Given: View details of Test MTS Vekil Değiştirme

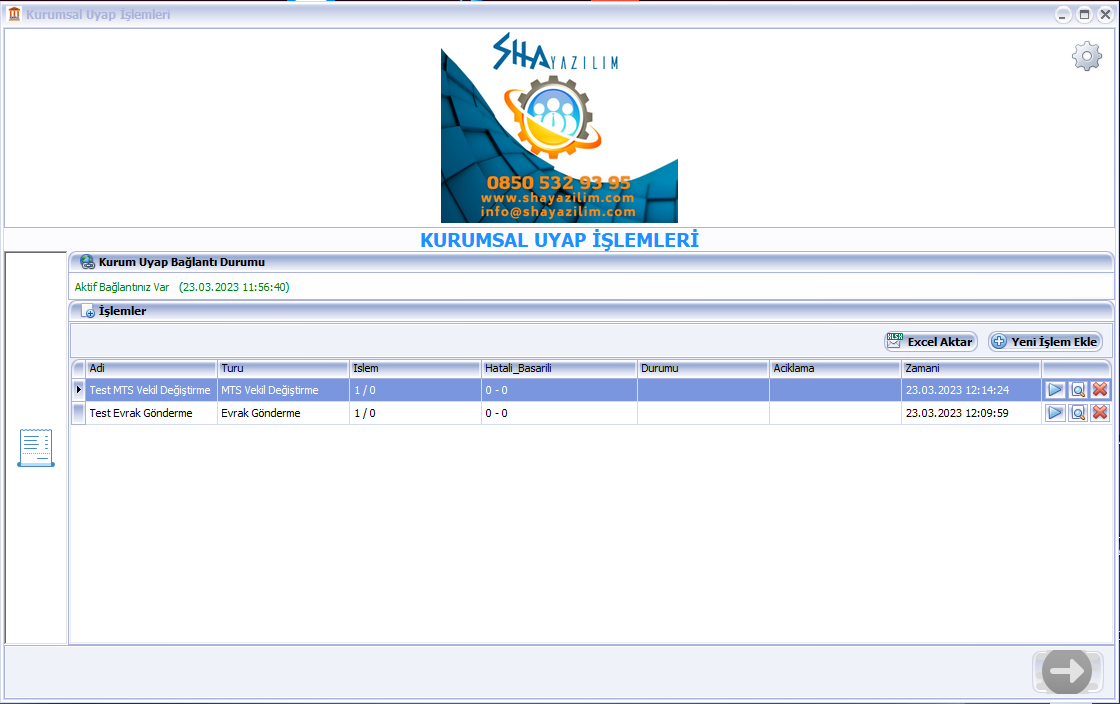Looking at the screenshot, I should coord(1078,390).
